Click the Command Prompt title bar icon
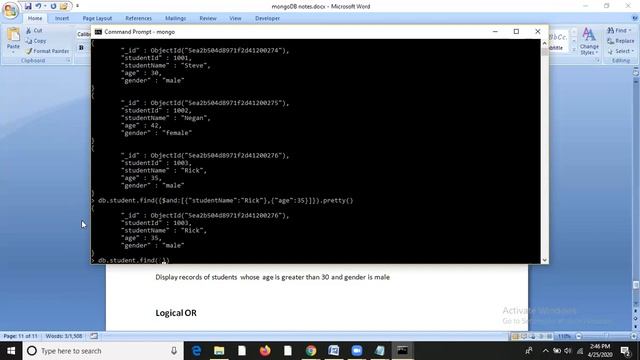This screenshot has height=360, width=640. point(98,32)
